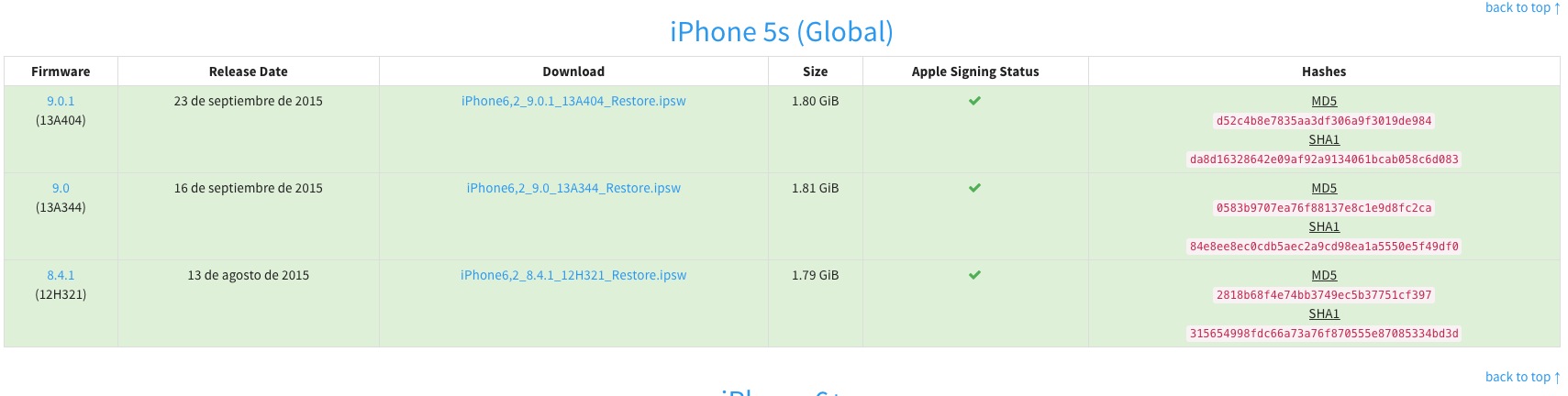Open firmware version 9.0 link
Screen dimensions: 1568x396
61,188
